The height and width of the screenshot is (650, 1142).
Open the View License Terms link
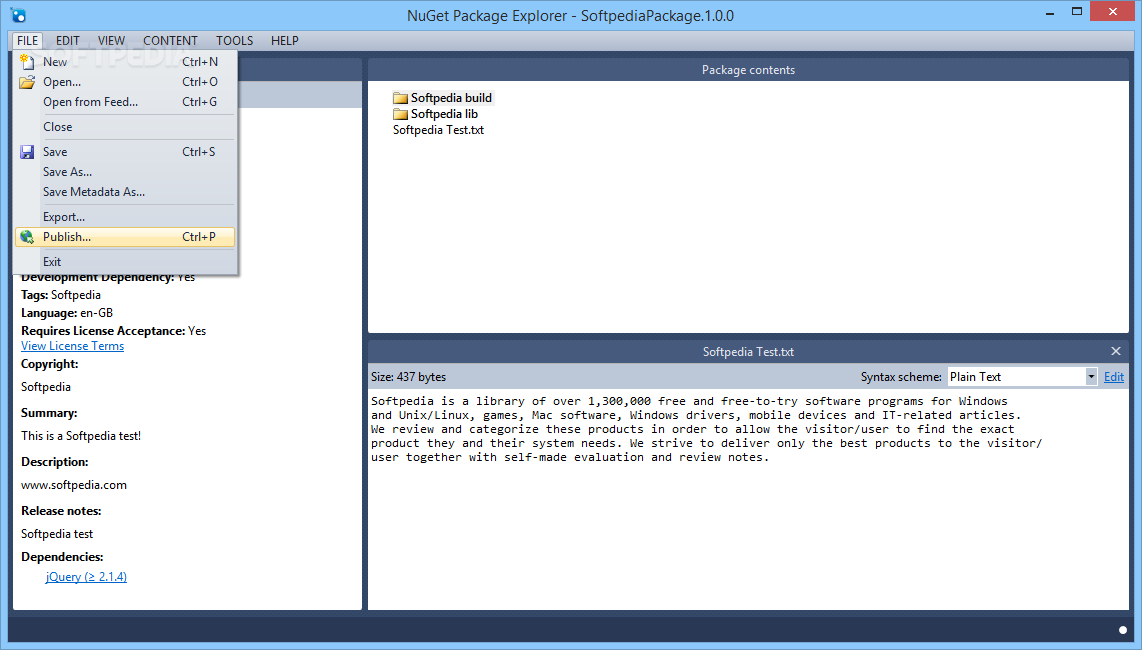tap(72, 346)
